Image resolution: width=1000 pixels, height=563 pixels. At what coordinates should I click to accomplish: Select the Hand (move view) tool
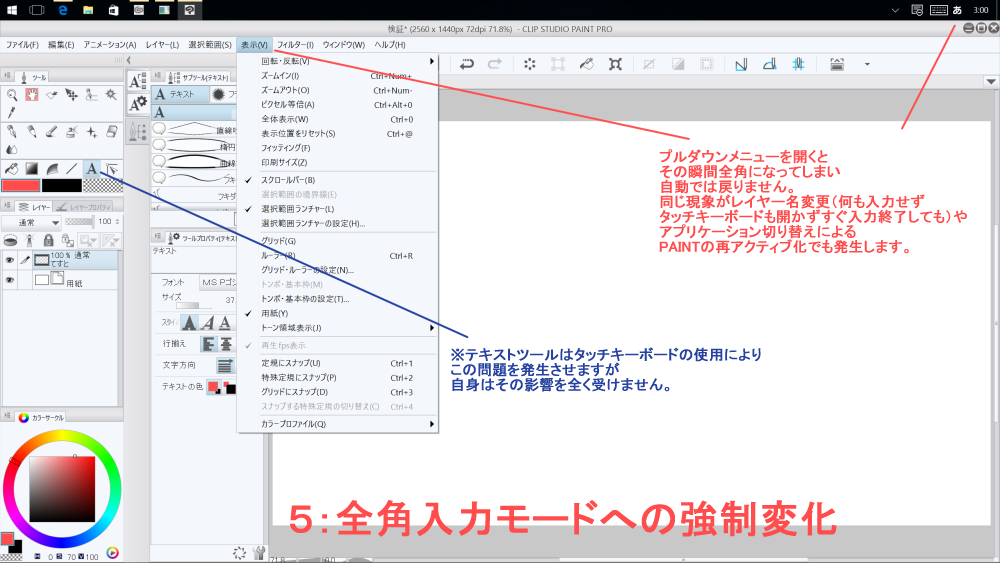31,95
